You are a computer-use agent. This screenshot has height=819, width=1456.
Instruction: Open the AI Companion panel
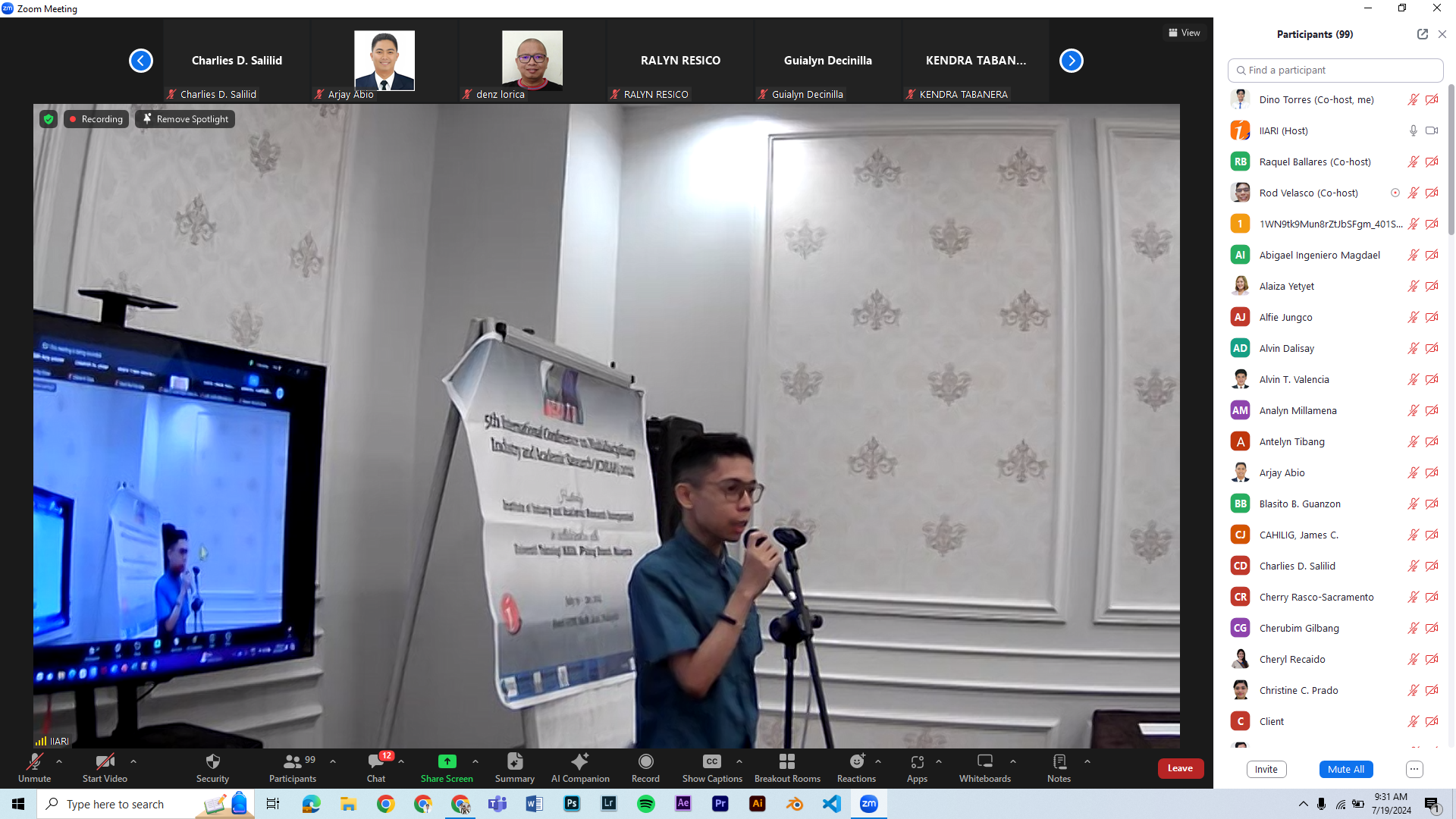(580, 767)
